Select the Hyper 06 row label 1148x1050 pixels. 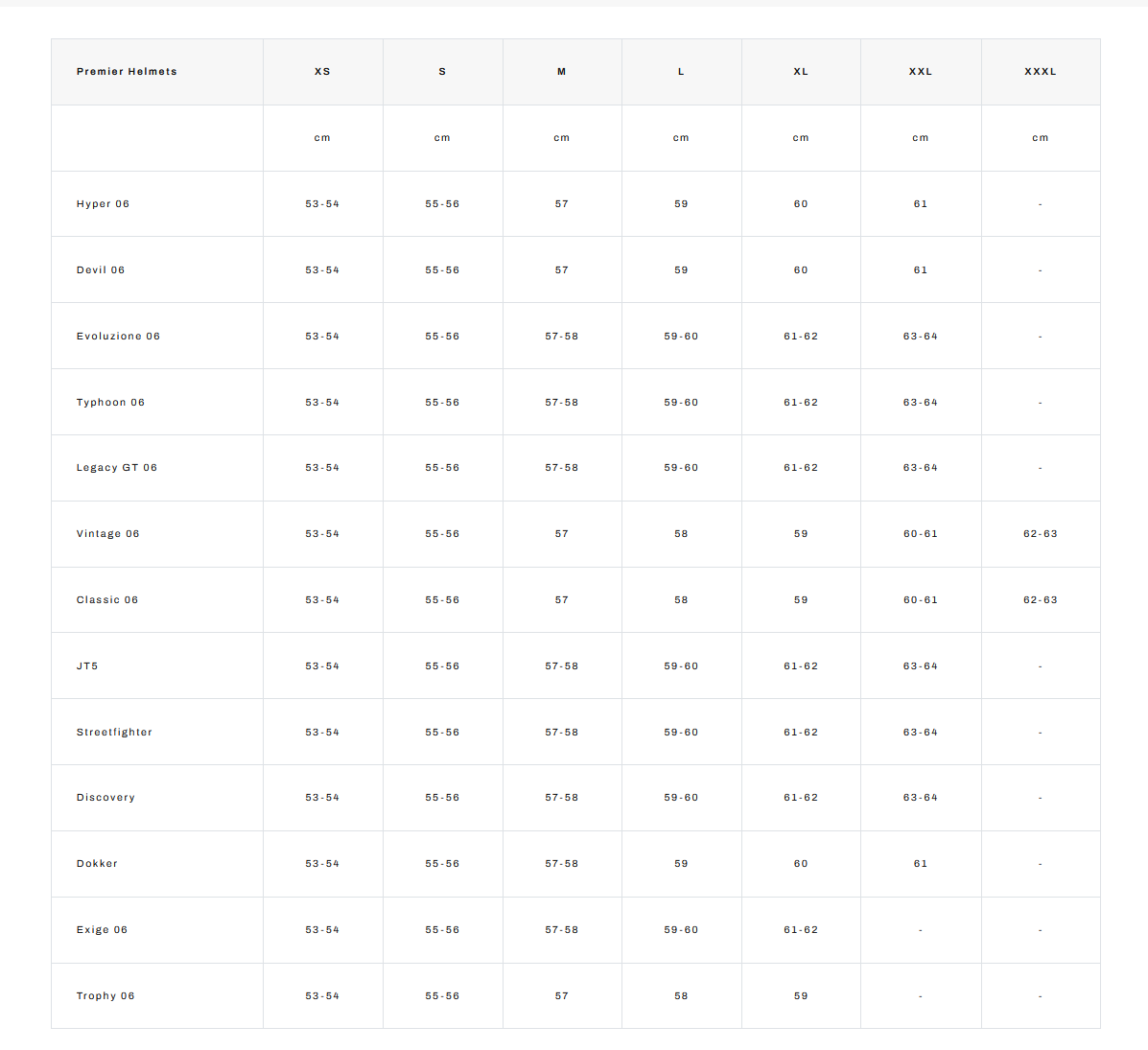103,203
